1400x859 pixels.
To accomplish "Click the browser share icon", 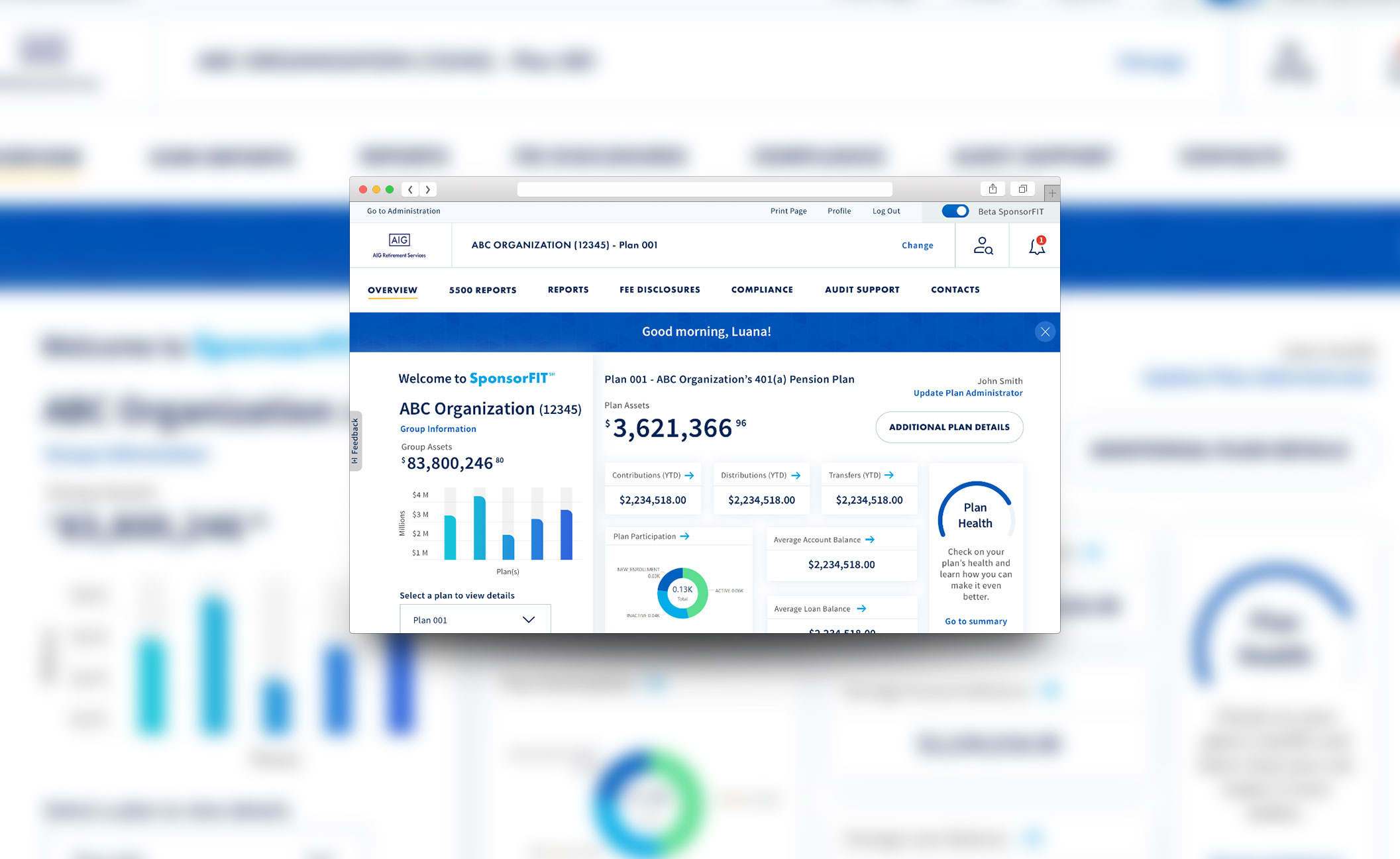I will (993, 189).
